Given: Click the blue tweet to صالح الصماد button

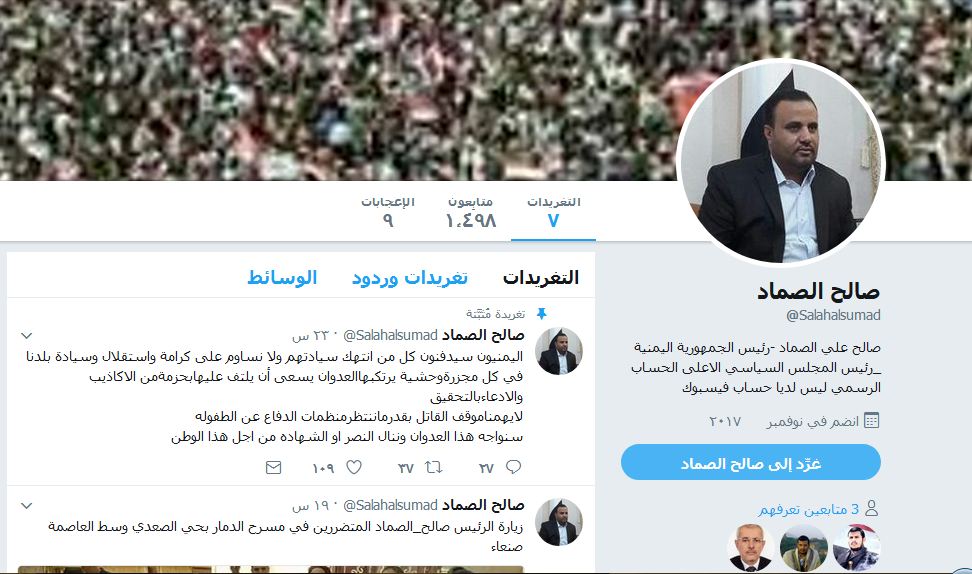Looking at the screenshot, I should point(751,462).
